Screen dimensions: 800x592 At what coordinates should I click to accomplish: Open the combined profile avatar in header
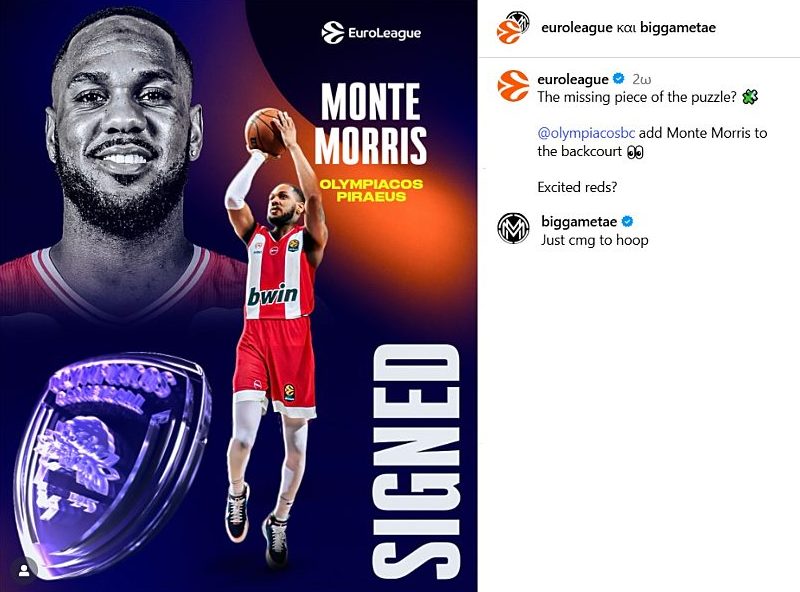(514, 27)
